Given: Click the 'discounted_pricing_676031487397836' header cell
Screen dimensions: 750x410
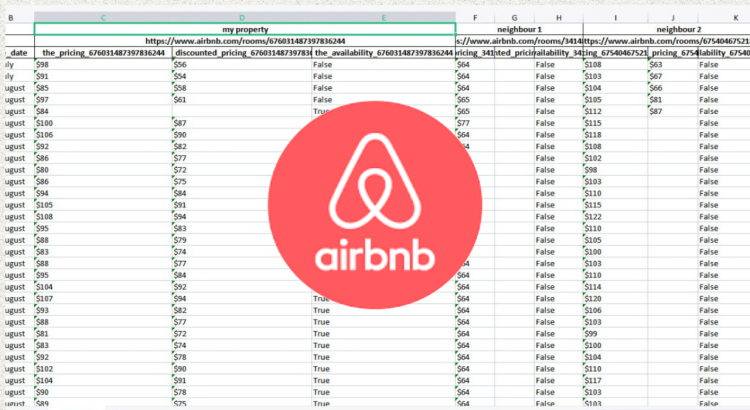Looking at the screenshot, I should pyautogui.click(x=242, y=53).
